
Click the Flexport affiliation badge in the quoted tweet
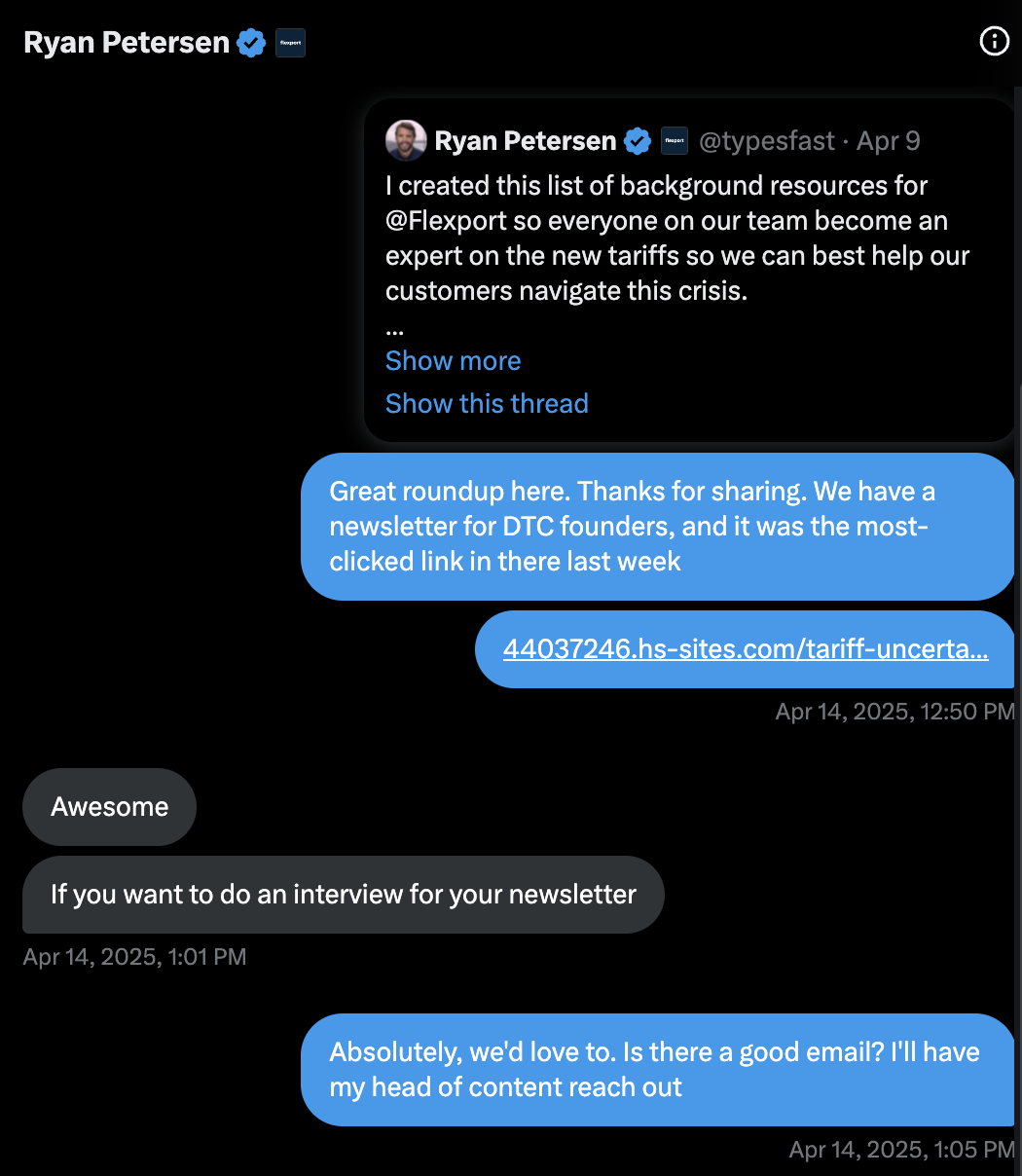(x=674, y=141)
